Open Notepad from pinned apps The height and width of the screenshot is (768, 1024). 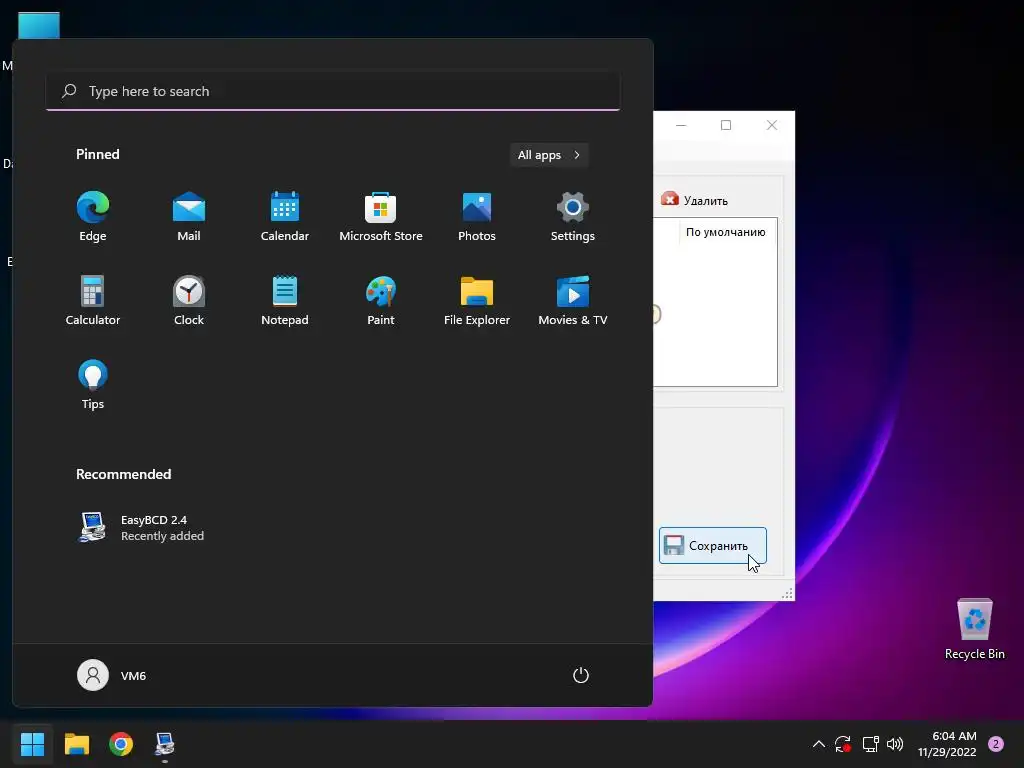coord(285,300)
